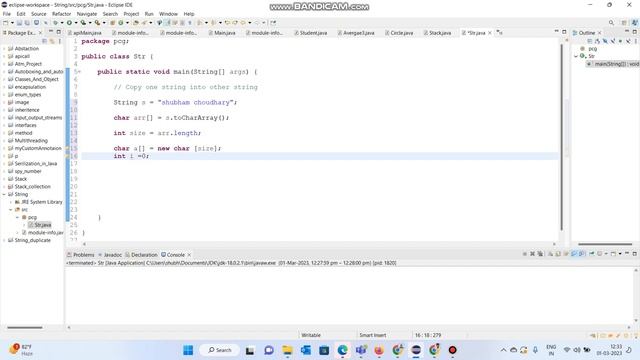Open the Run menu
The height and width of the screenshot is (360, 640).
point(149,14)
